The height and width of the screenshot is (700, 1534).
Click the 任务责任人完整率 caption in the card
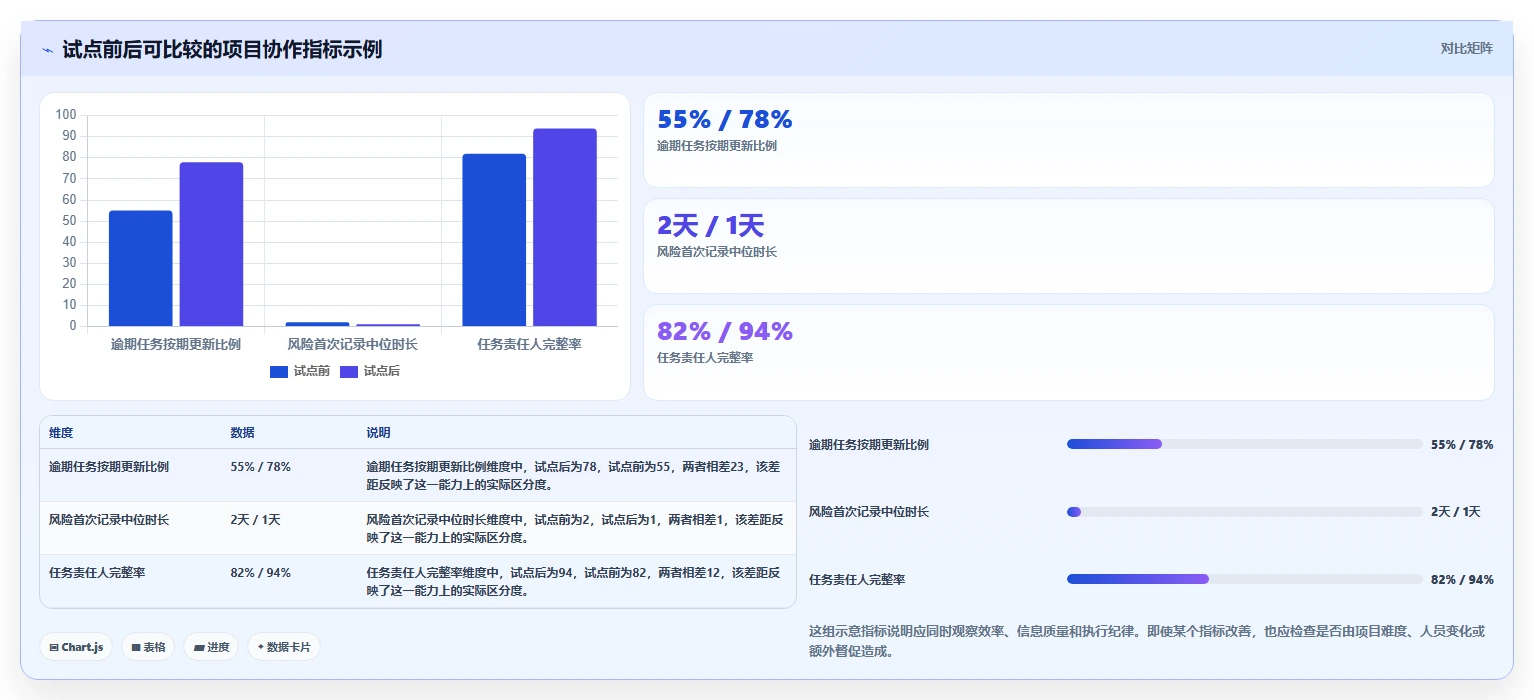click(705, 358)
